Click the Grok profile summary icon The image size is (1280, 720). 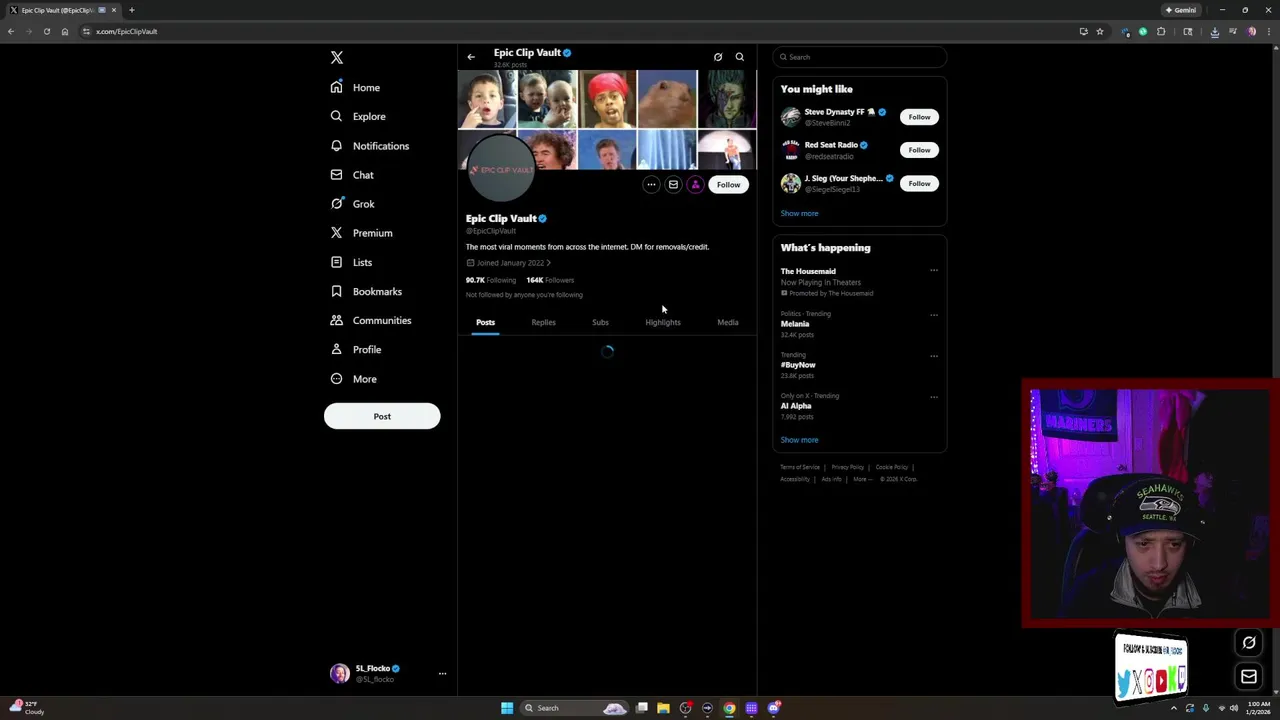718,57
